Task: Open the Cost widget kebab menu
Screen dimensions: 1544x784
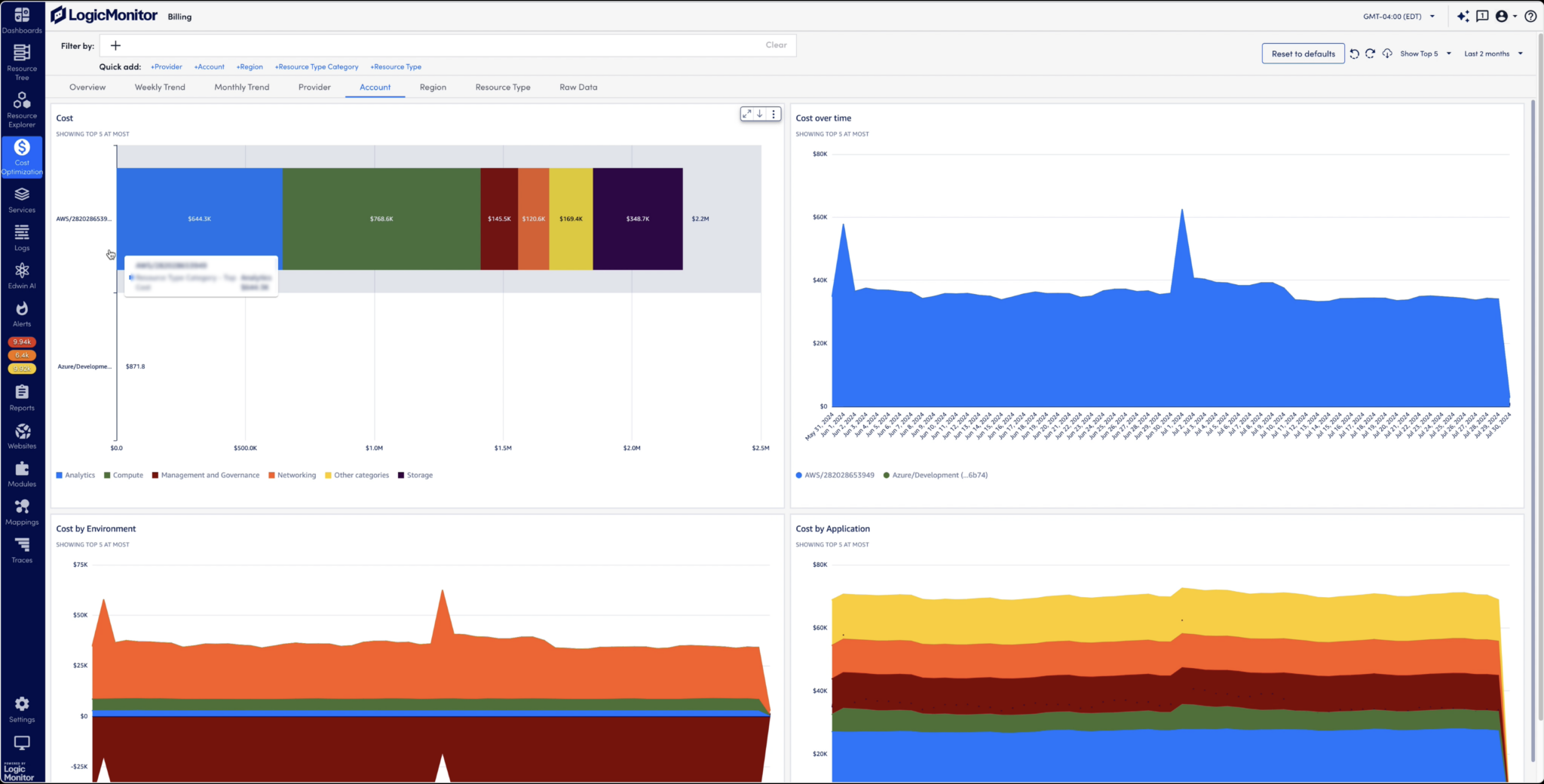Action: pos(774,114)
